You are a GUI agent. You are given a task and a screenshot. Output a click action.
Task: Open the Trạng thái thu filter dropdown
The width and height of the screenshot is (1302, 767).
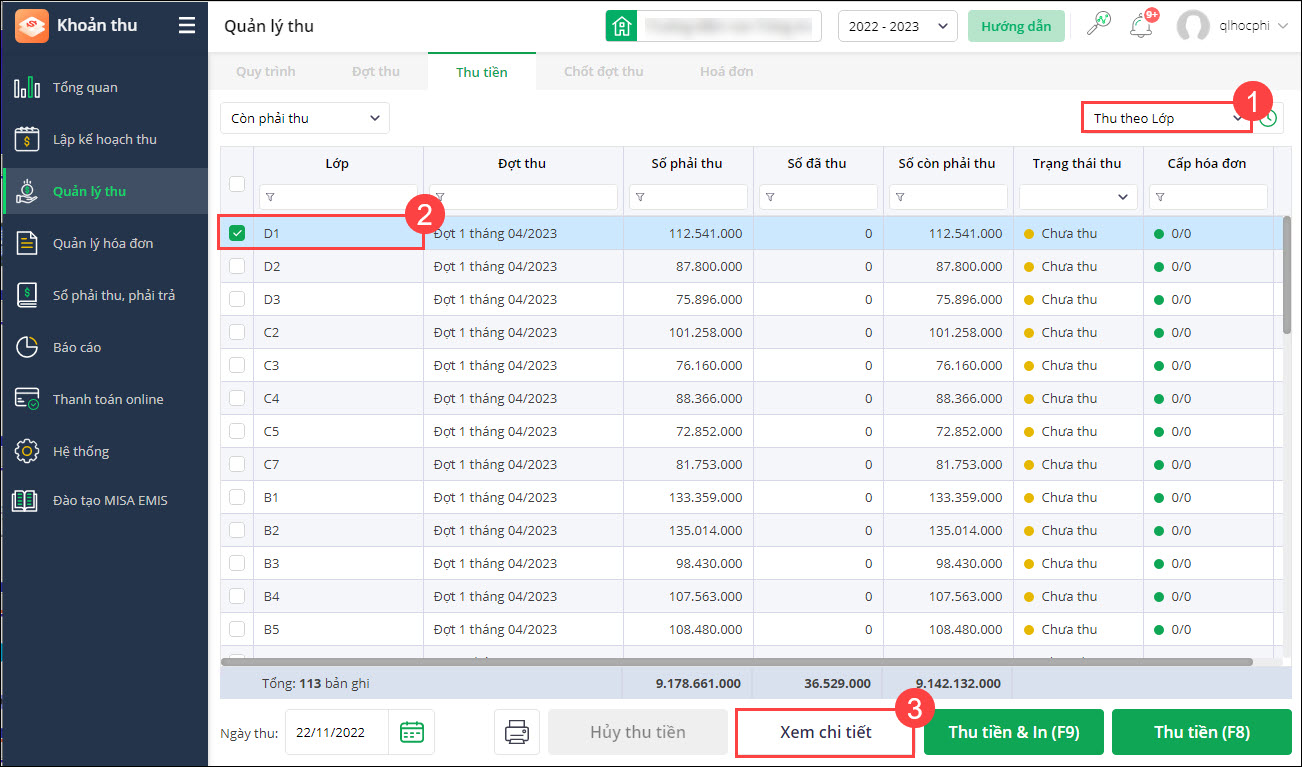(x=1078, y=197)
